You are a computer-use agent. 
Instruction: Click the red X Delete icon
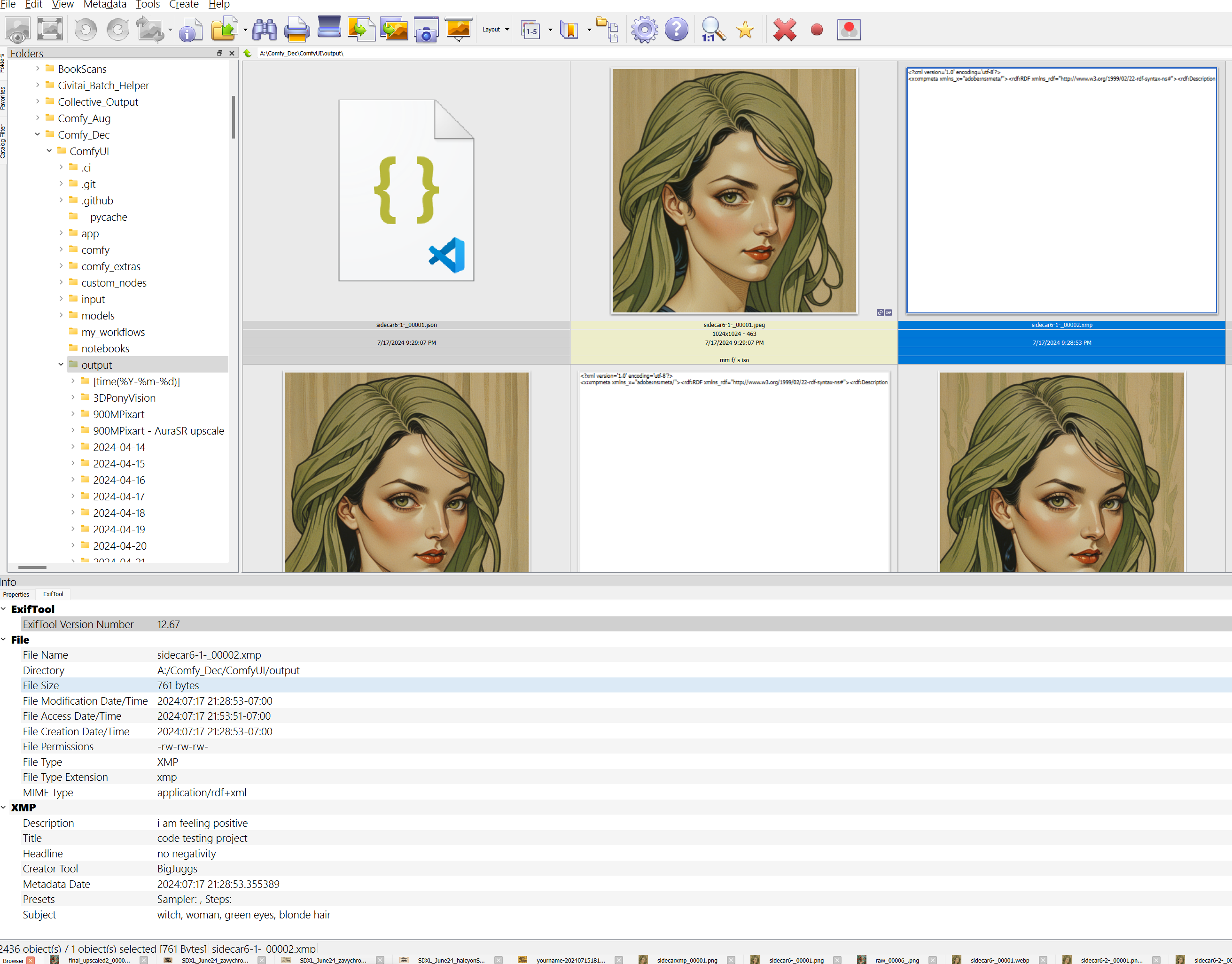[785, 29]
